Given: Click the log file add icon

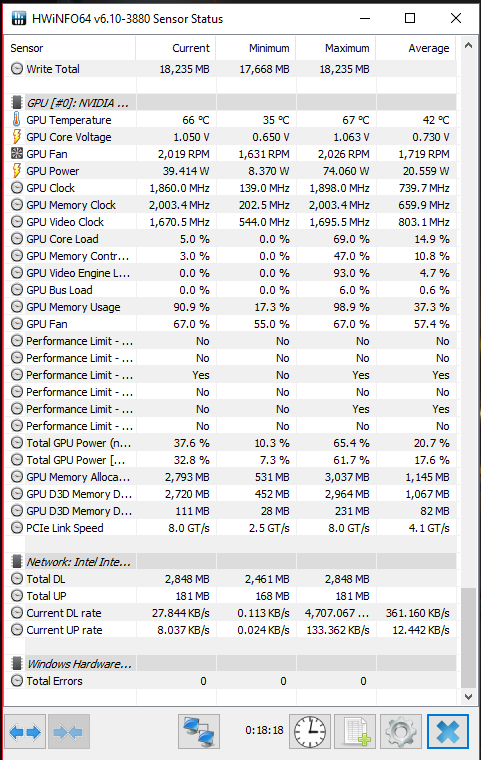Looking at the screenshot, I should [x=355, y=732].
